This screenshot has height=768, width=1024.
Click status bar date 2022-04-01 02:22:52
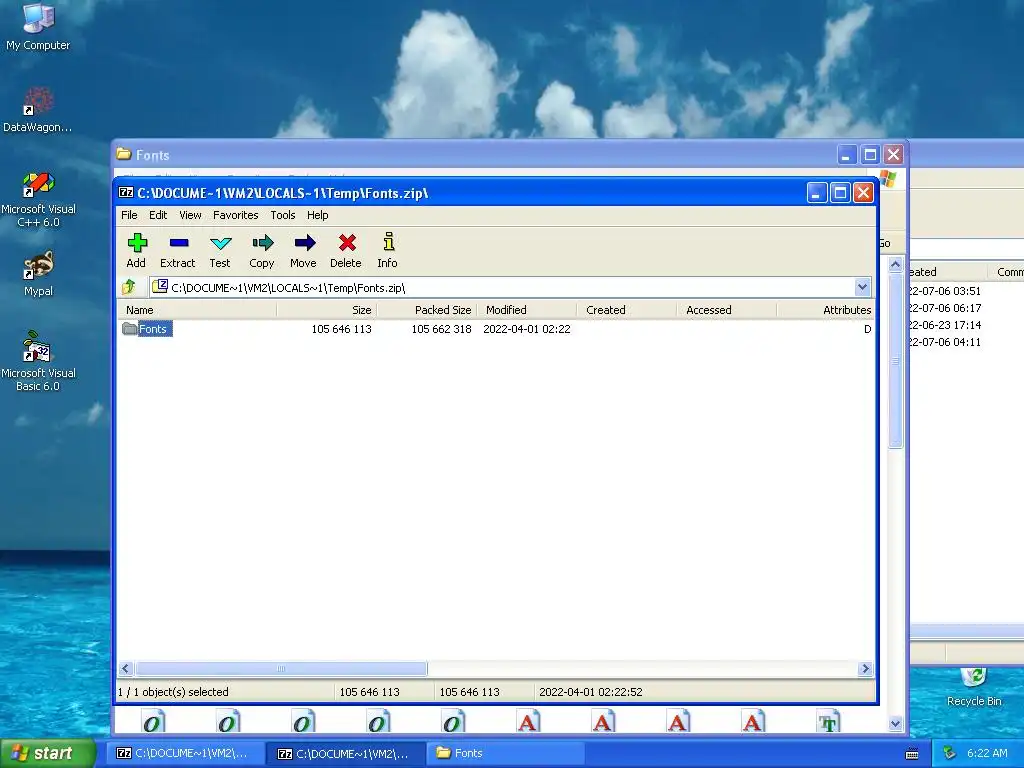590,692
